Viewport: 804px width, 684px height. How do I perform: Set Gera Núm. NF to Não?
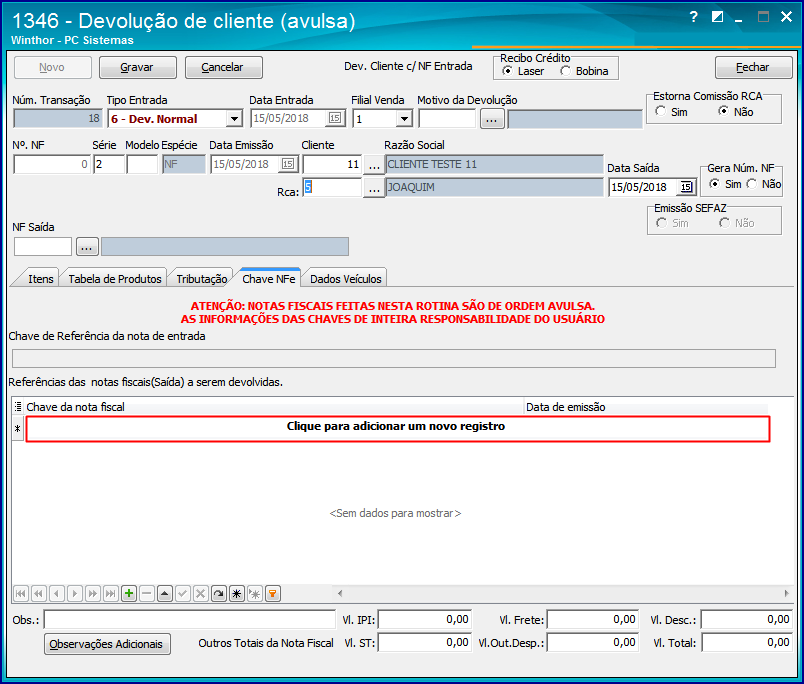tap(752, 184)
